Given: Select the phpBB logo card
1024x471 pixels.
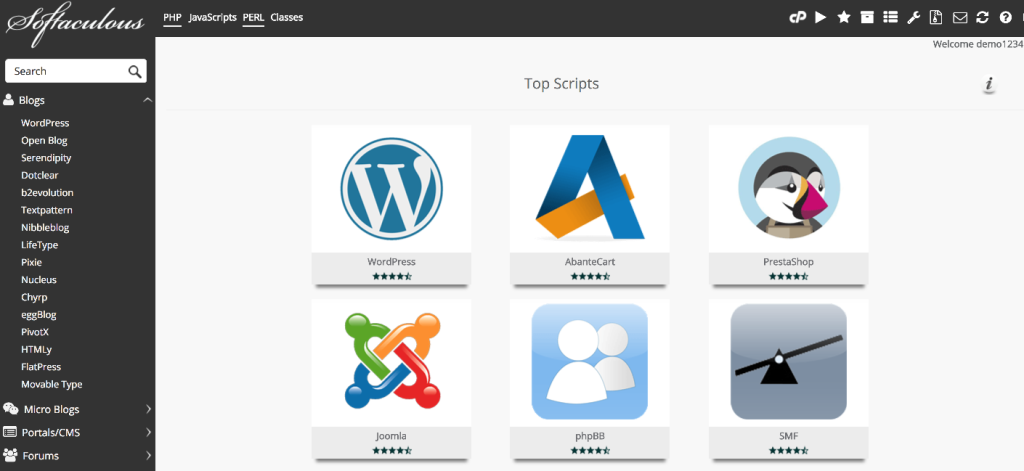Looking at the screenshot, I should [590, 363].
